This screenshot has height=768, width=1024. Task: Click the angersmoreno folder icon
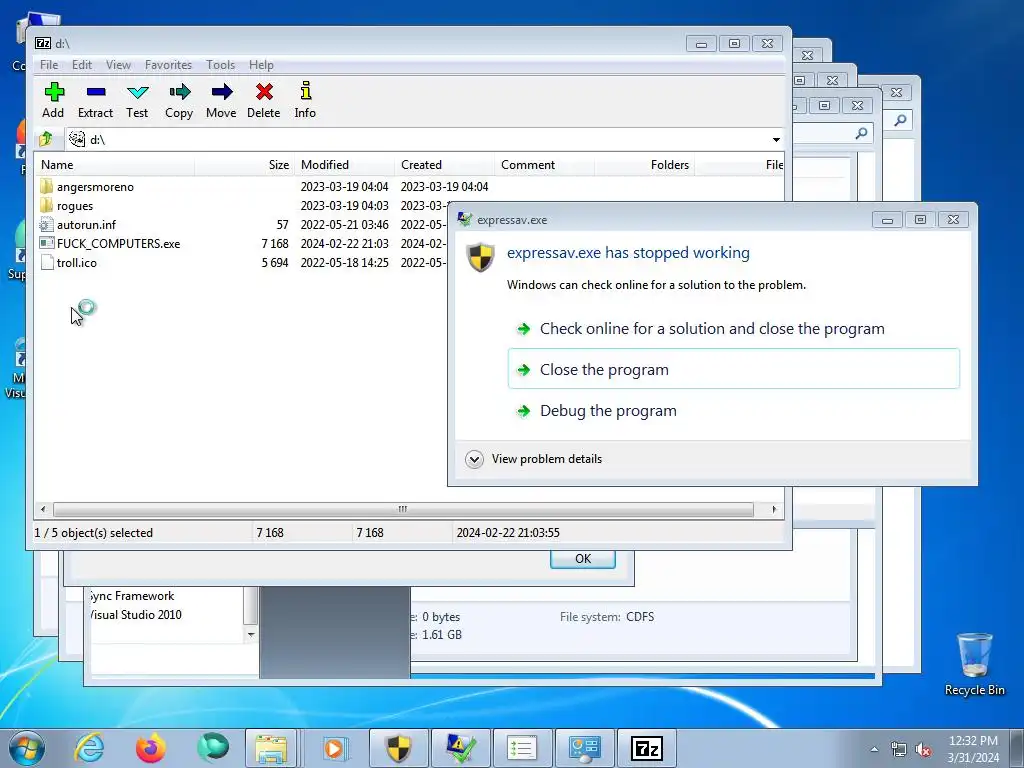(x=46, y=187)
